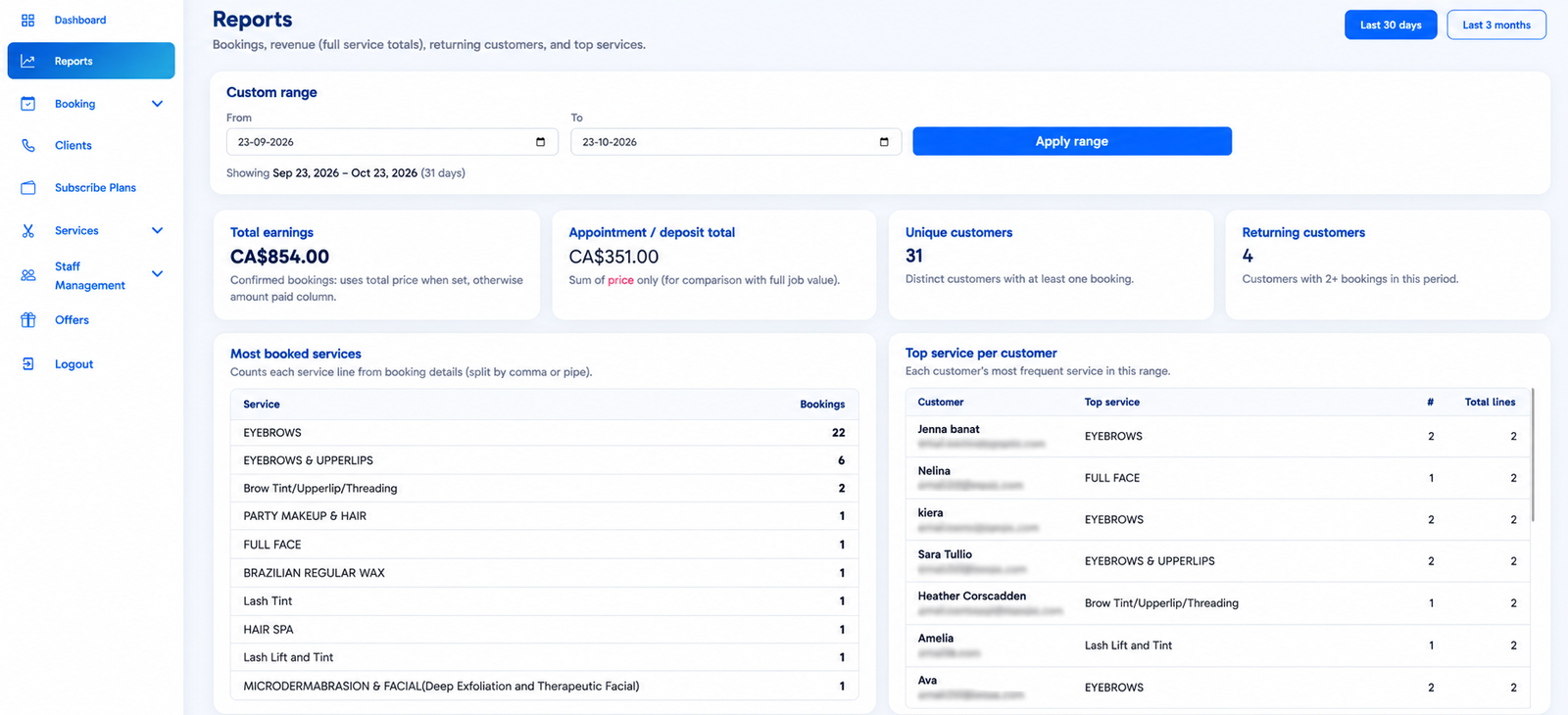Go to the Clients page
The height and width of the screenshot is (715, 1568).
click(x=73, y=145)
